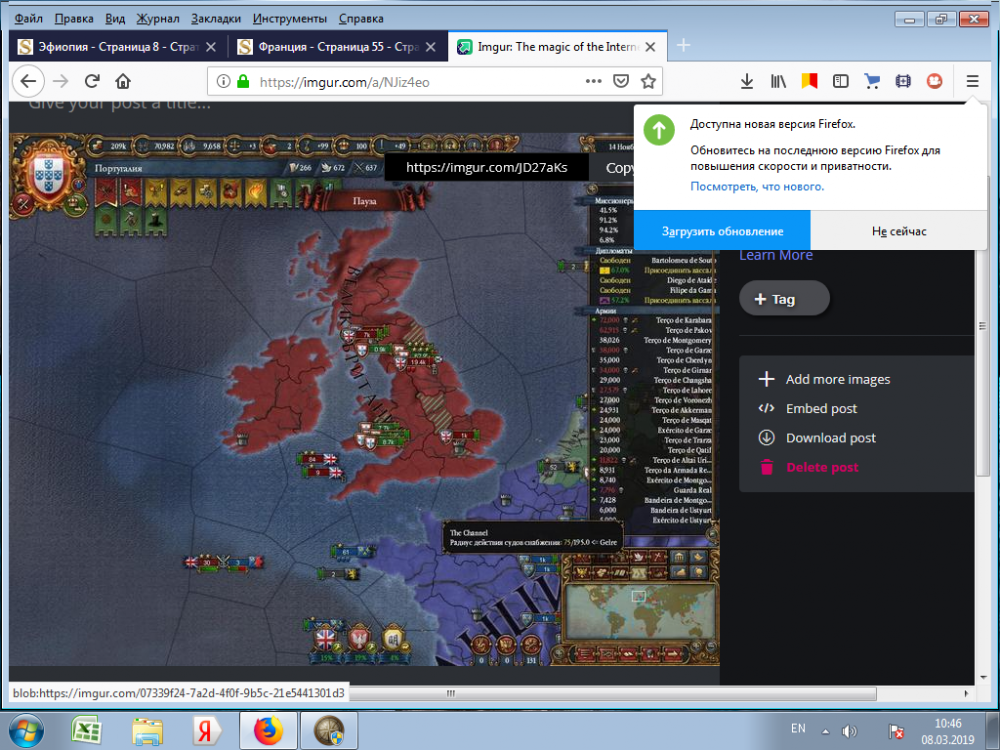Click the Загрузить обновление button

(x=721, y=231)
